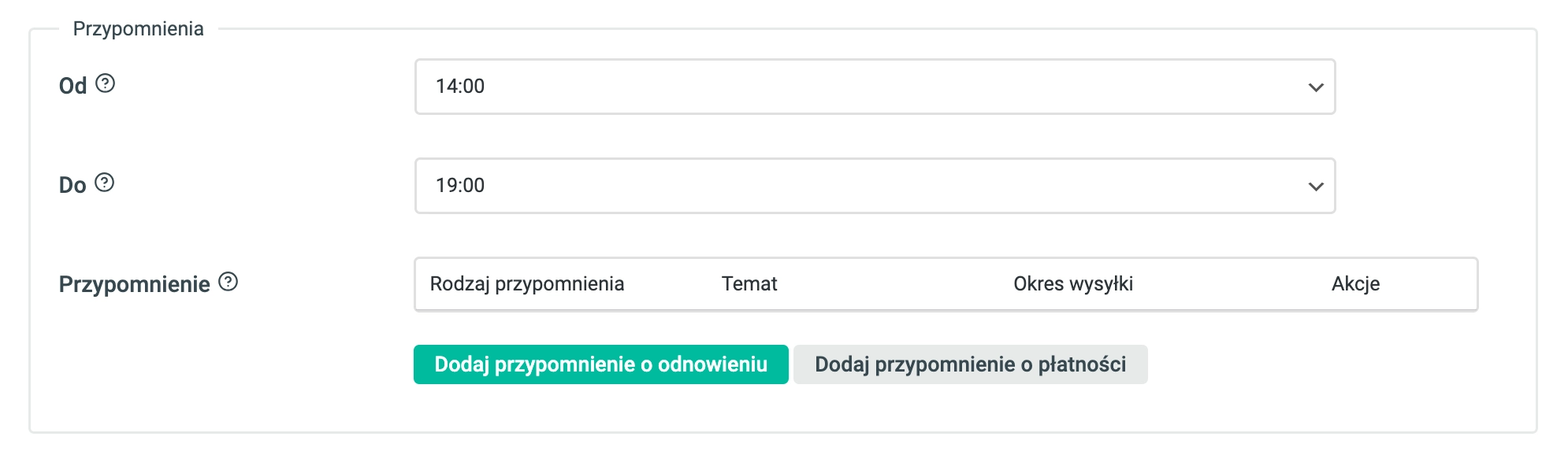
Task: Click the Do field label
Action: click(x=72, y=185)
